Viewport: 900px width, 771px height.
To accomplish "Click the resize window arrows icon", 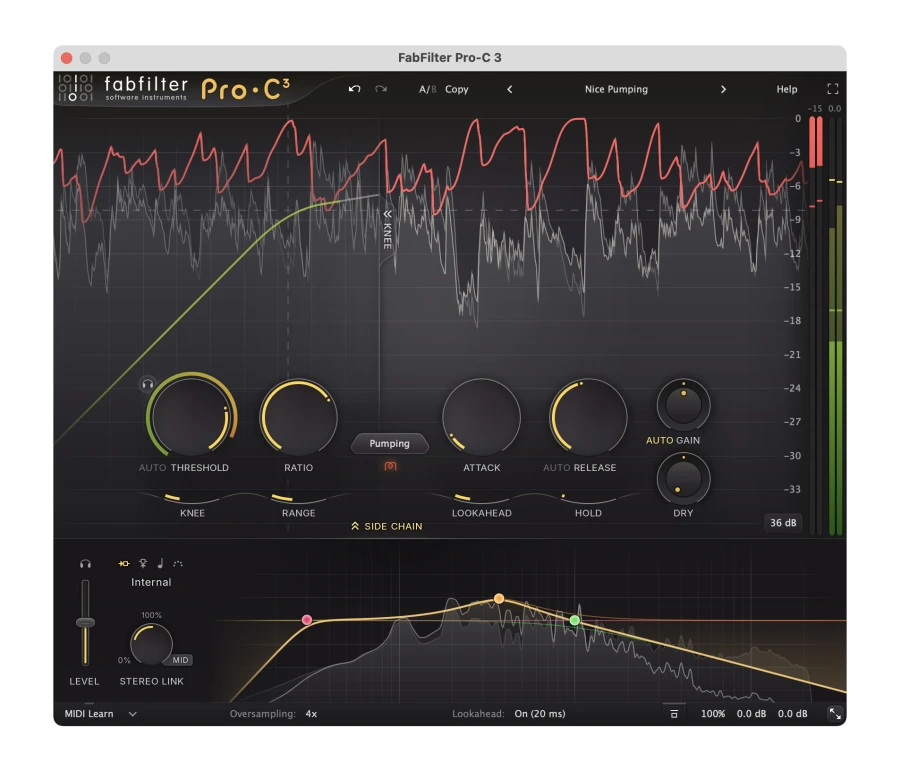I will (x=835, y=714).
